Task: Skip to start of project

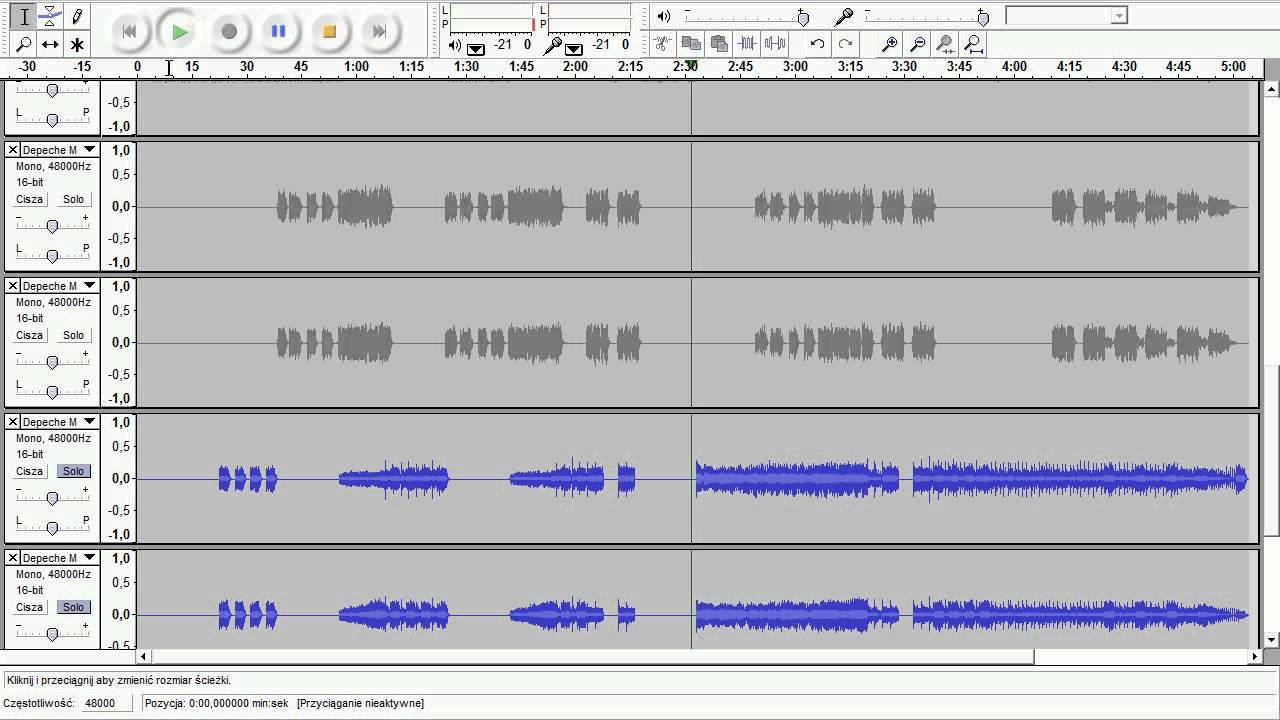Action: click(x=129, y=31)
